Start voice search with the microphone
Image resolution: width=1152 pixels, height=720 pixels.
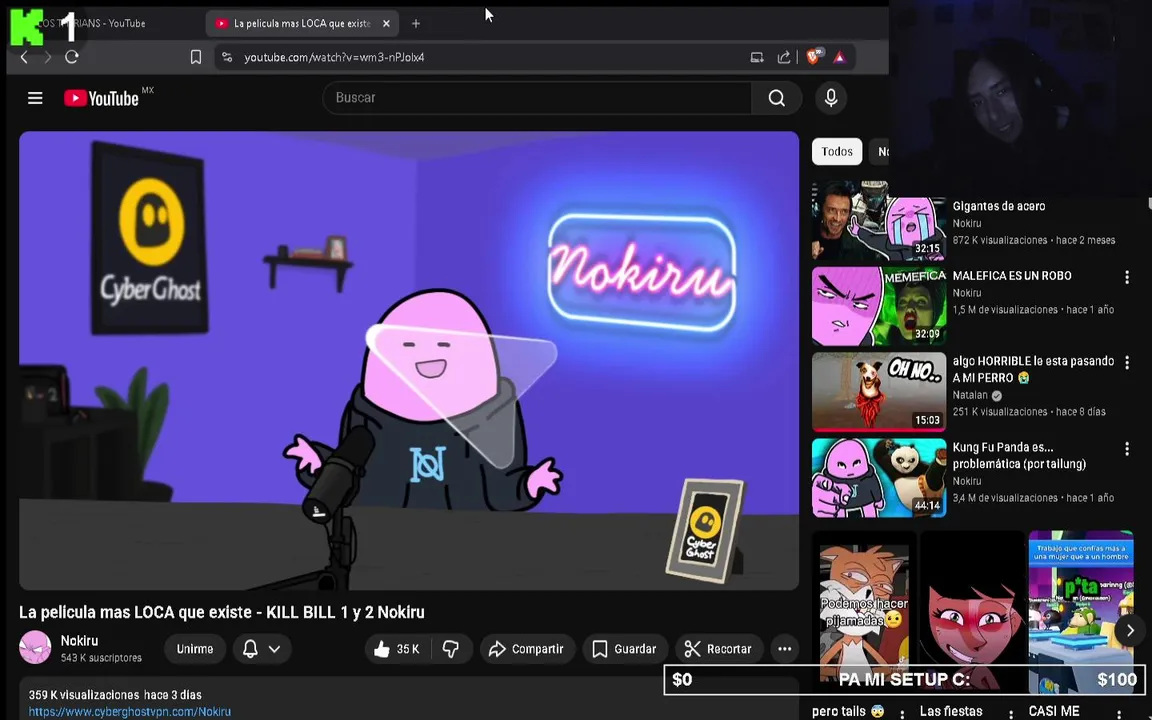click(831, 98)
